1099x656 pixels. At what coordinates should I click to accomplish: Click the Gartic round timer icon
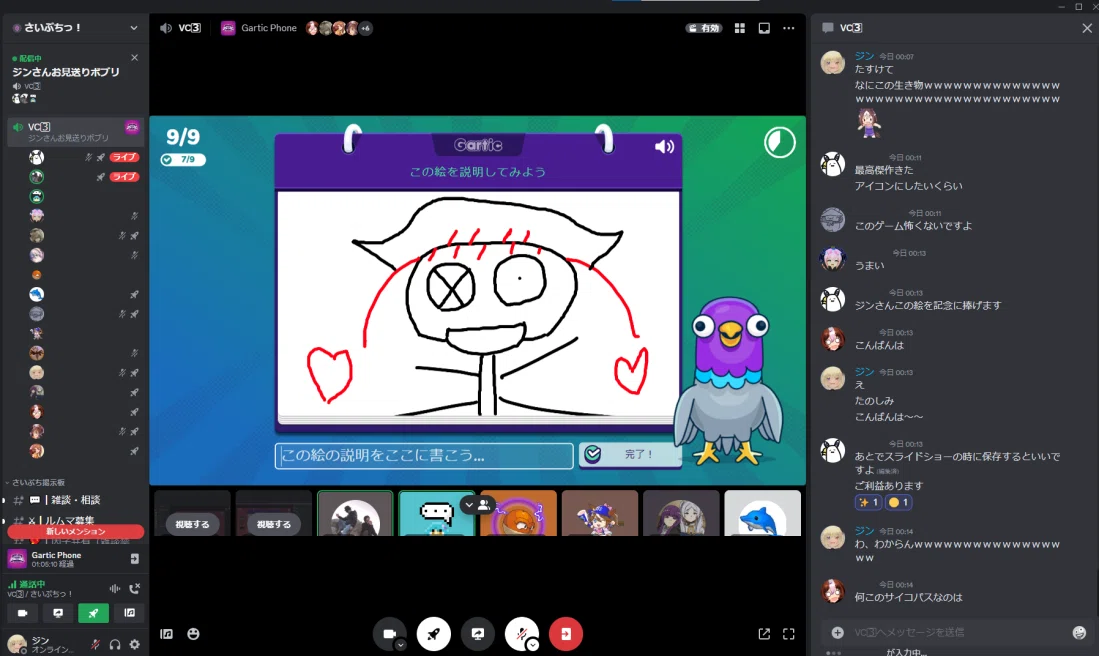779,142
